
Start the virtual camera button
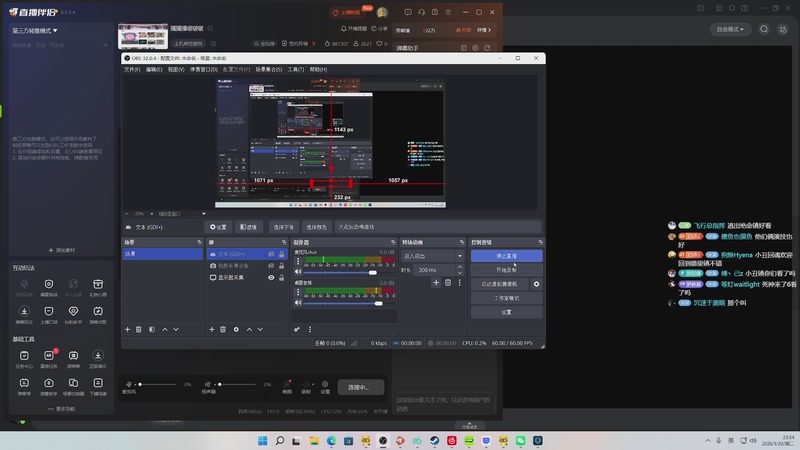click(500, 284)
